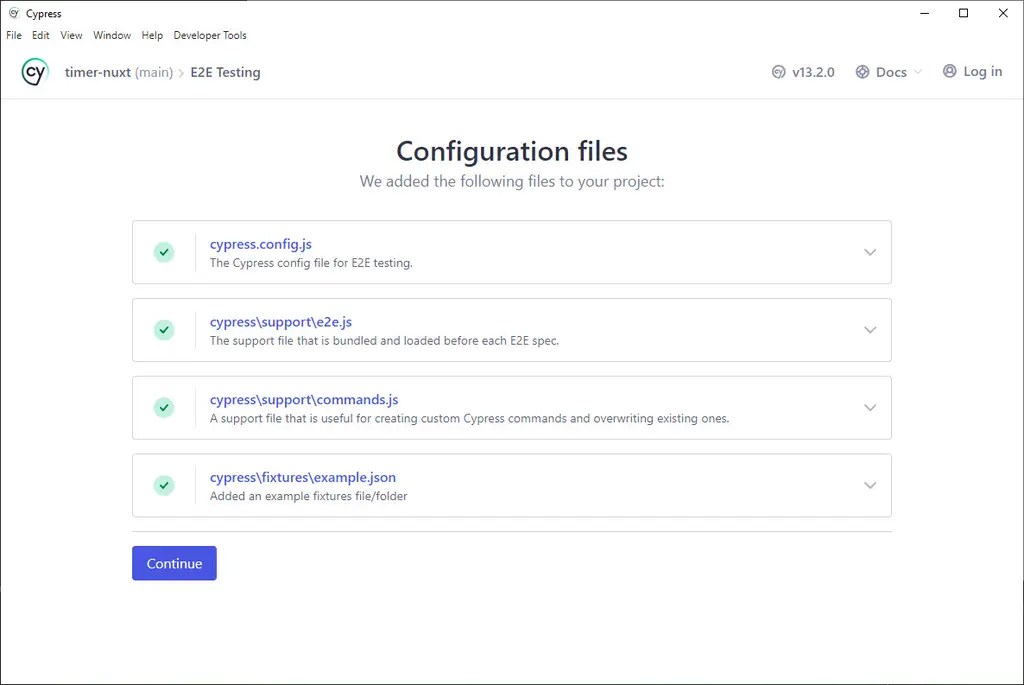The height and width of the screenshot is (685, 1024).
Task: Click the Log in profile icon
Action: tap(949, 71)
